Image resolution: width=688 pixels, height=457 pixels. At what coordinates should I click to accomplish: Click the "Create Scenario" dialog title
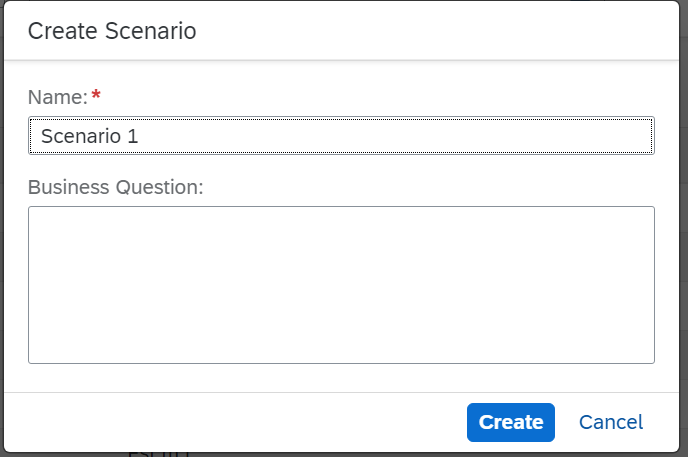click(111, 31)
